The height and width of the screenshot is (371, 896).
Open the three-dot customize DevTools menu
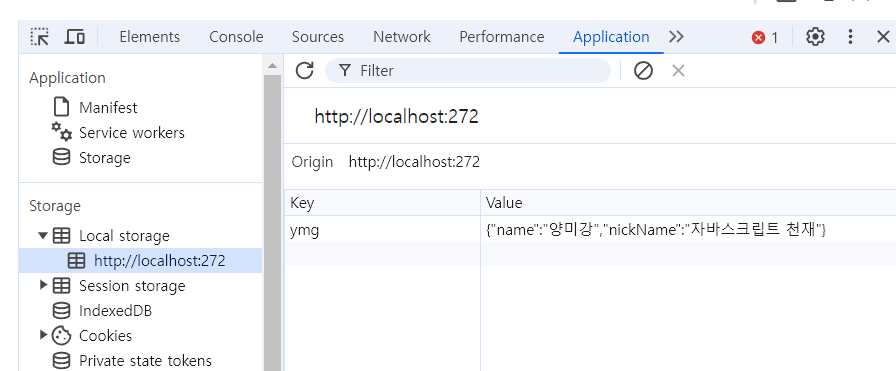tap(850, 37)
